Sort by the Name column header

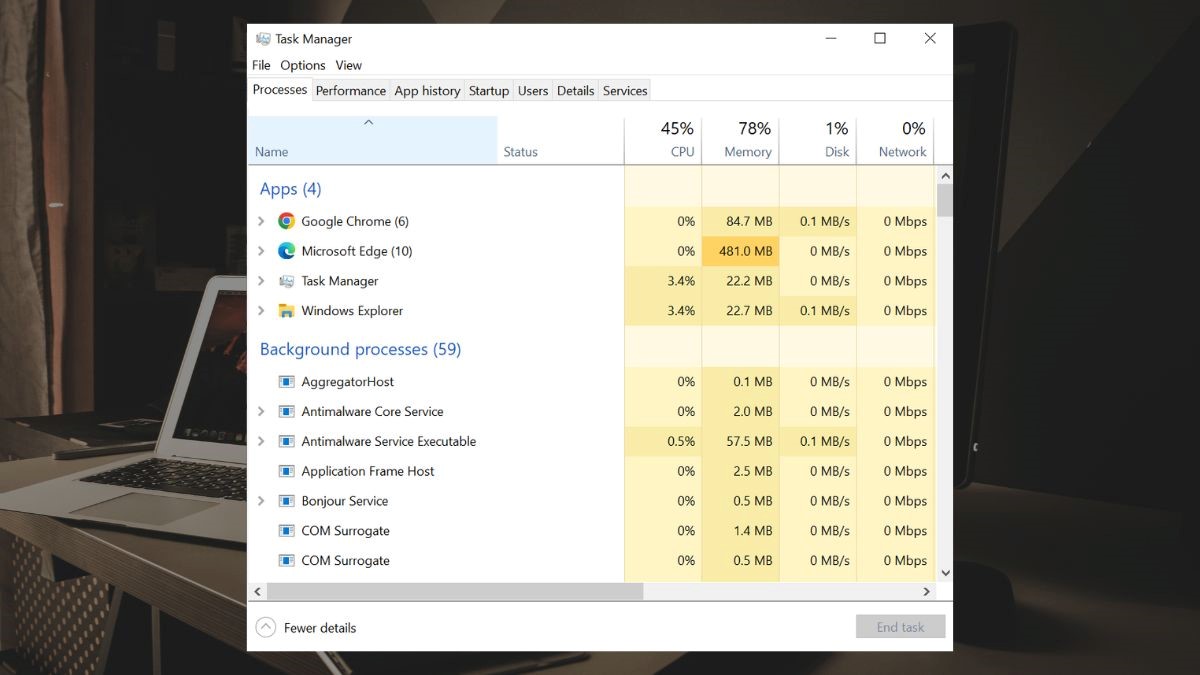coord(372,140)
